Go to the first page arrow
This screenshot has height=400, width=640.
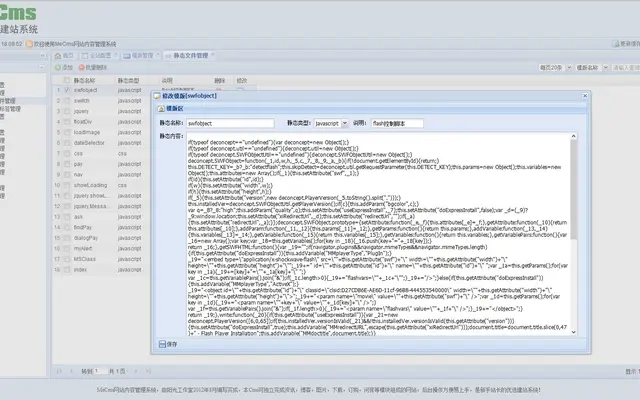click(59, 371)
